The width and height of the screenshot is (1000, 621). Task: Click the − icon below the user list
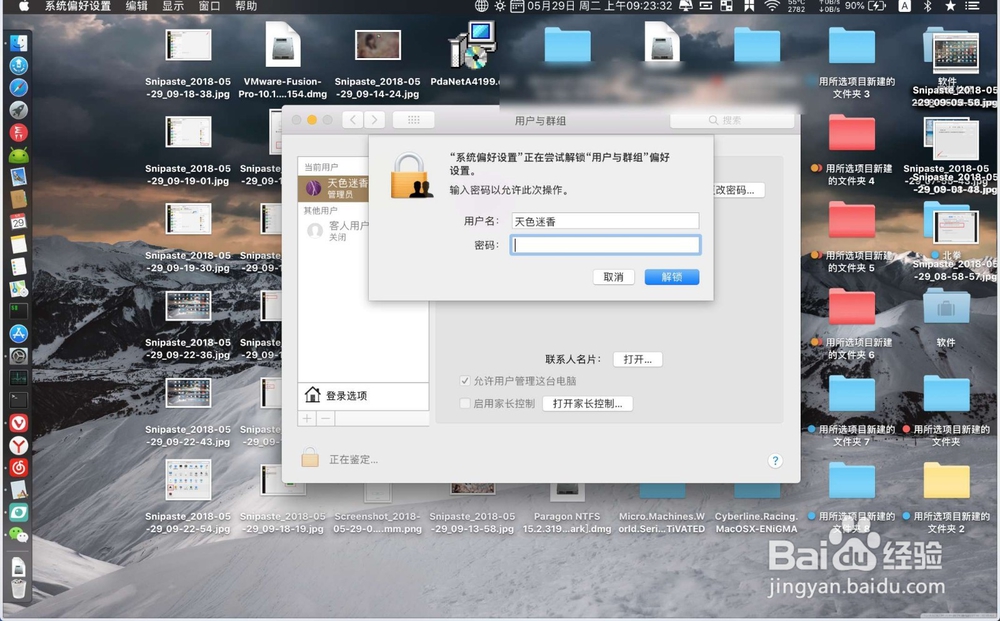tap(325, 418)
